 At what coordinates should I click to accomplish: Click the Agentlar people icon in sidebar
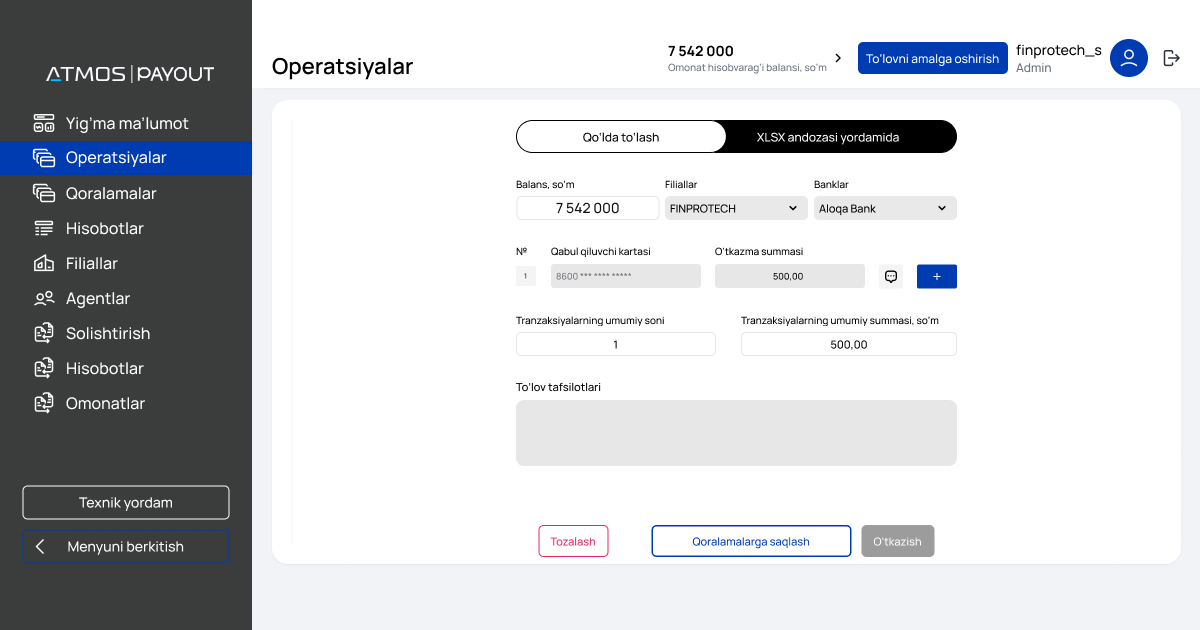(43, 299)
